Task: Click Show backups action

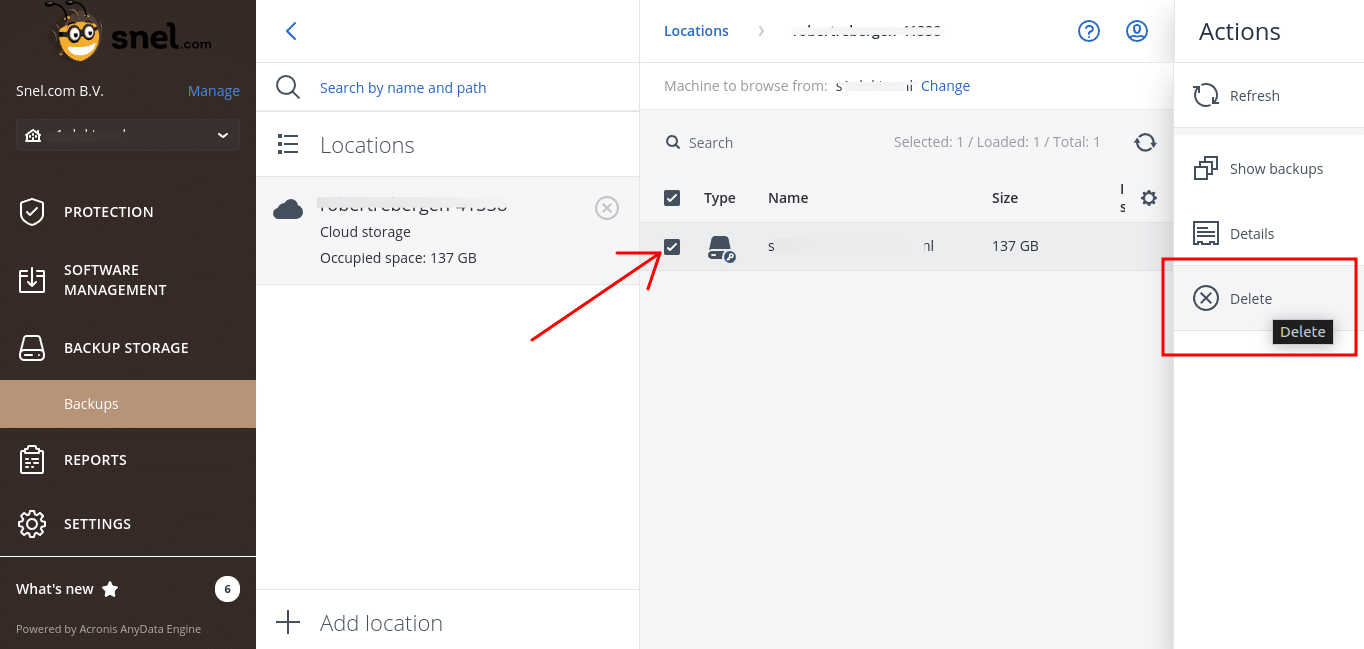Action: 1275,169
